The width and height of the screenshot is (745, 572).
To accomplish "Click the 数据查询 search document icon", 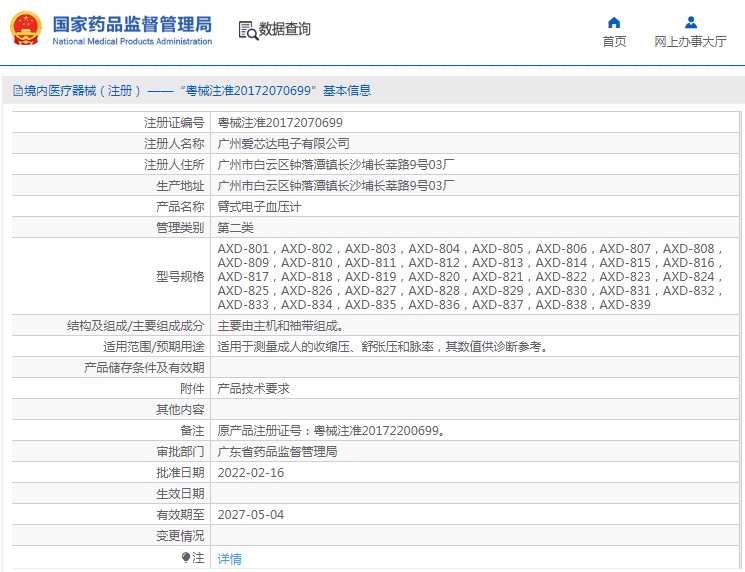I will click(248, 30).
